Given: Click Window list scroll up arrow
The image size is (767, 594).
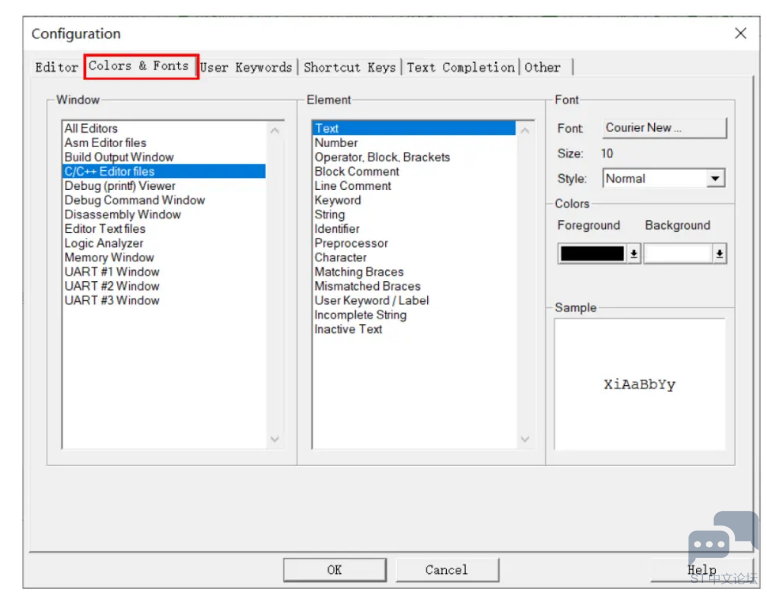Looking at the screenshot, I should tap(275, 130).
